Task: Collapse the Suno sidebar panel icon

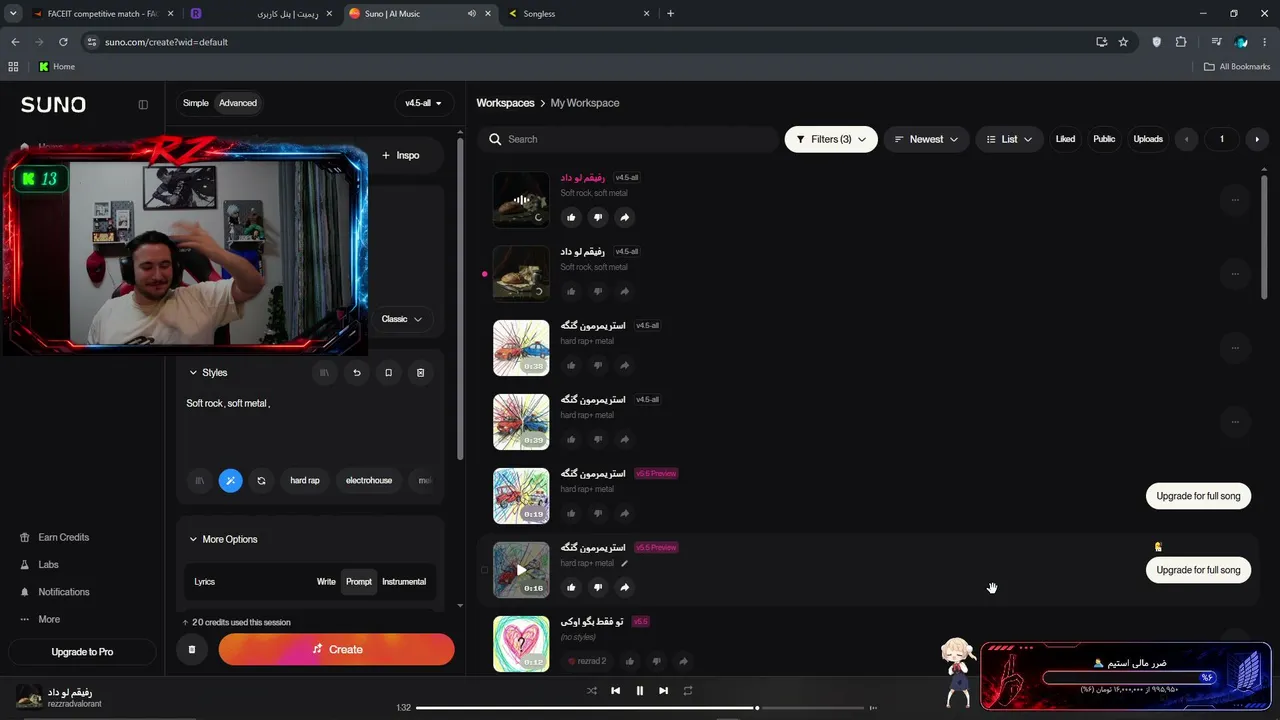Action: pyautogui.click(x=143, y=104)
